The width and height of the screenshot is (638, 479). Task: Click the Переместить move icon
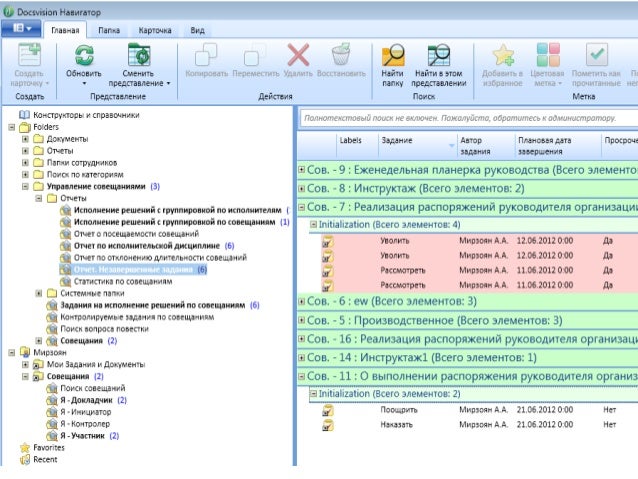(x=255, y=55)
